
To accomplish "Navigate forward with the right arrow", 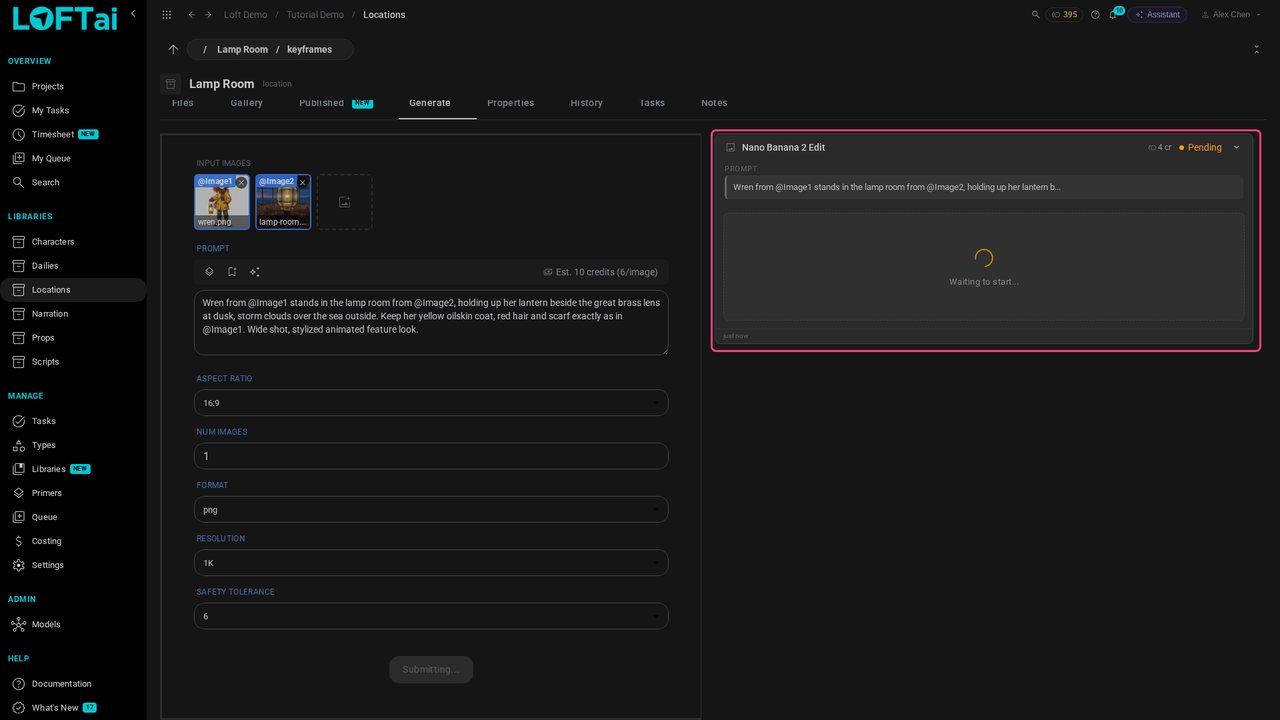I will [x=208, y=15].
